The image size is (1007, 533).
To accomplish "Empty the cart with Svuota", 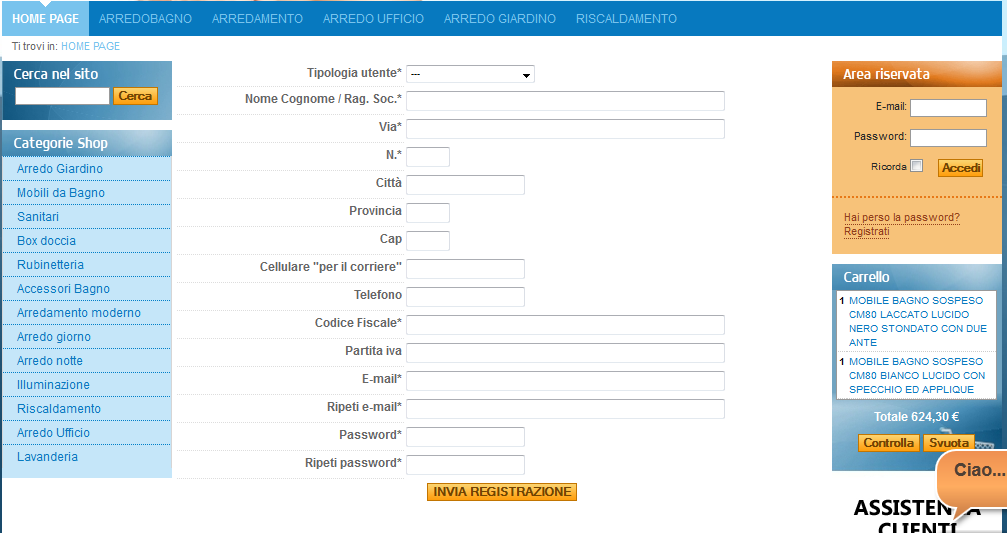I will coord(948,443).
